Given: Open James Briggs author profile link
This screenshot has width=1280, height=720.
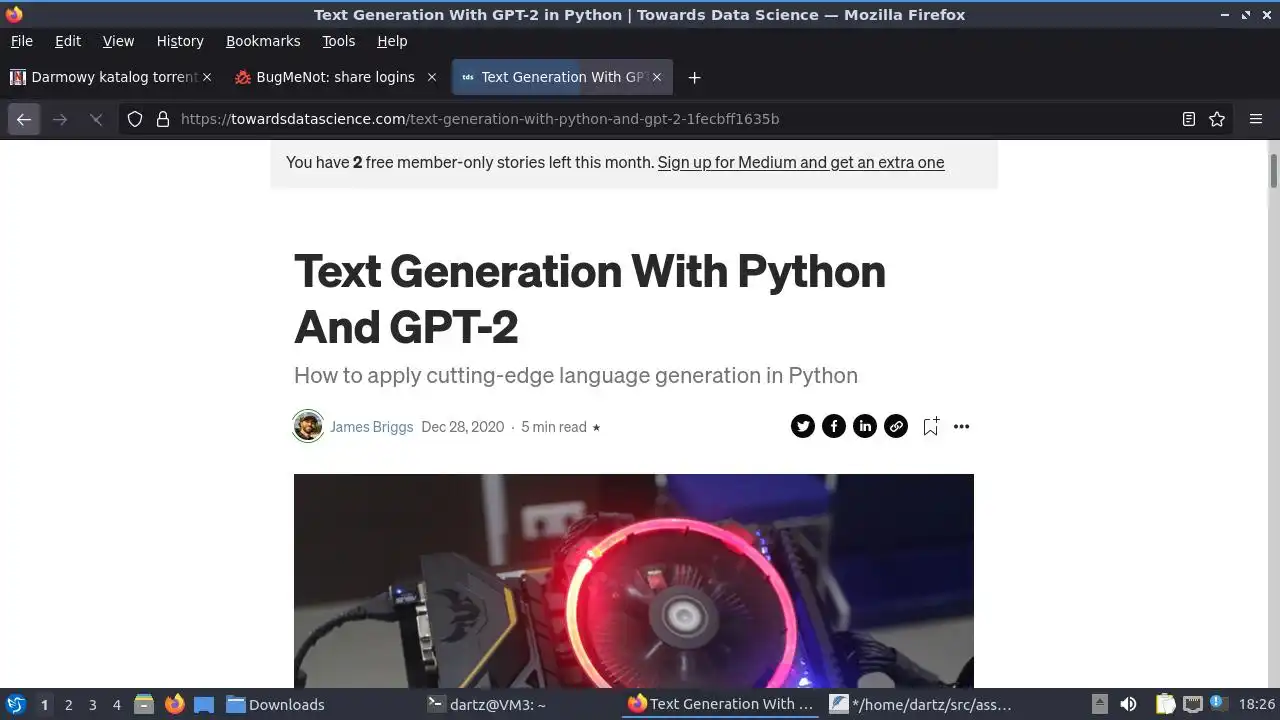Looking at the screenshot, I should point(371,427).
